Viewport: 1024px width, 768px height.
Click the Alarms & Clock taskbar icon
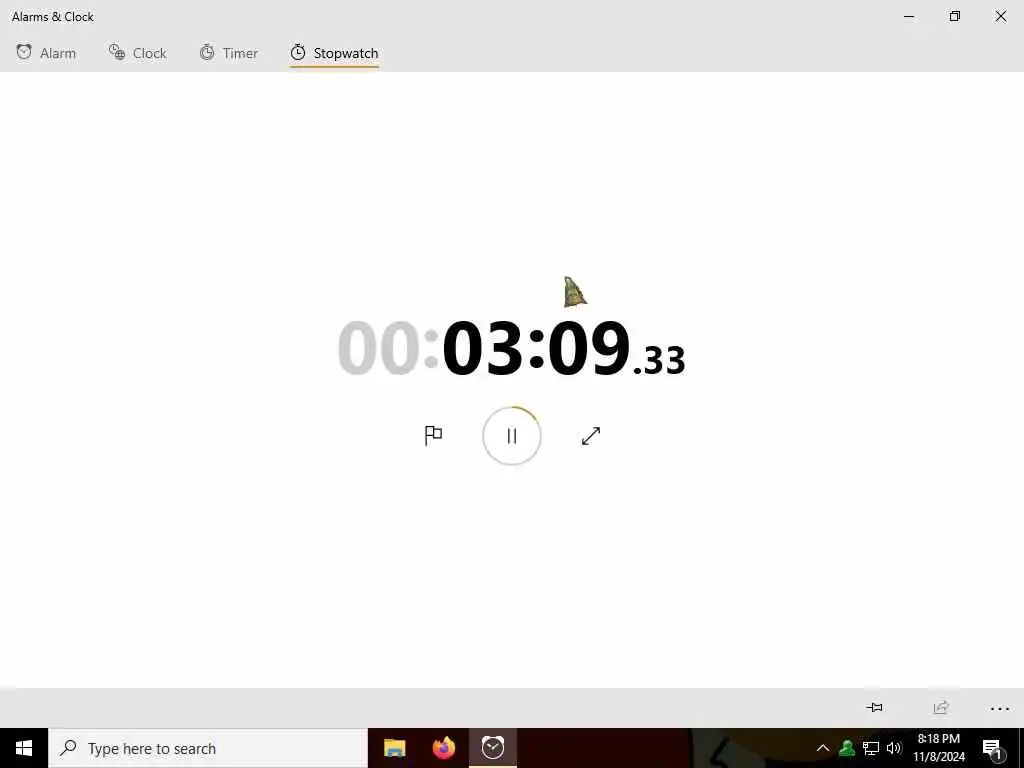(x=493, y=748)
